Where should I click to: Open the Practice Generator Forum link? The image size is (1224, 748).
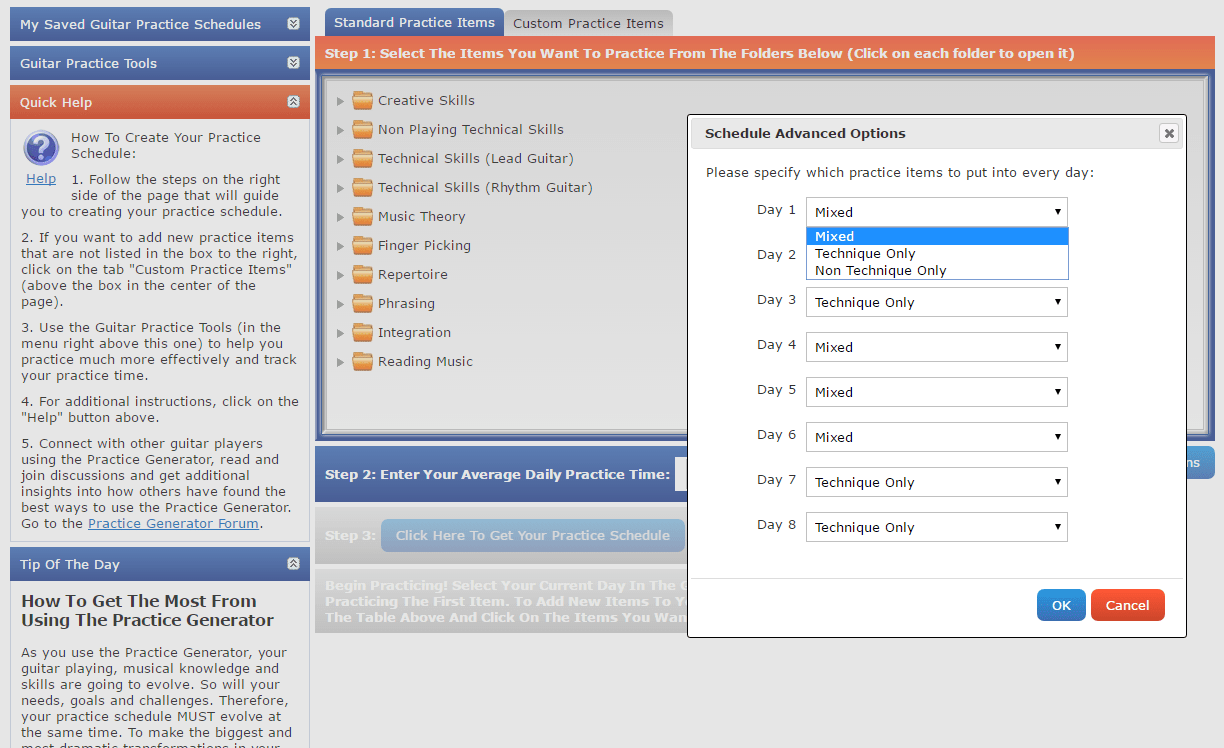173,523
